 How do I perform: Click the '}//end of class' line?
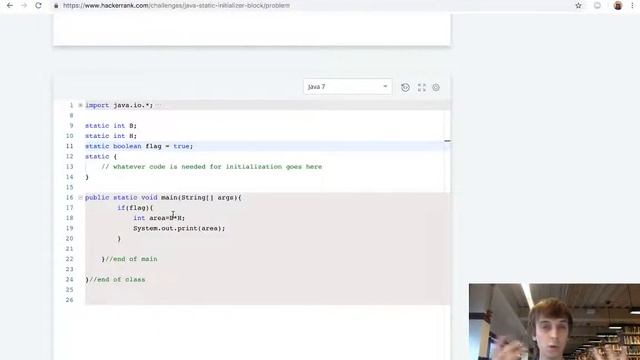tap(115, 280)
